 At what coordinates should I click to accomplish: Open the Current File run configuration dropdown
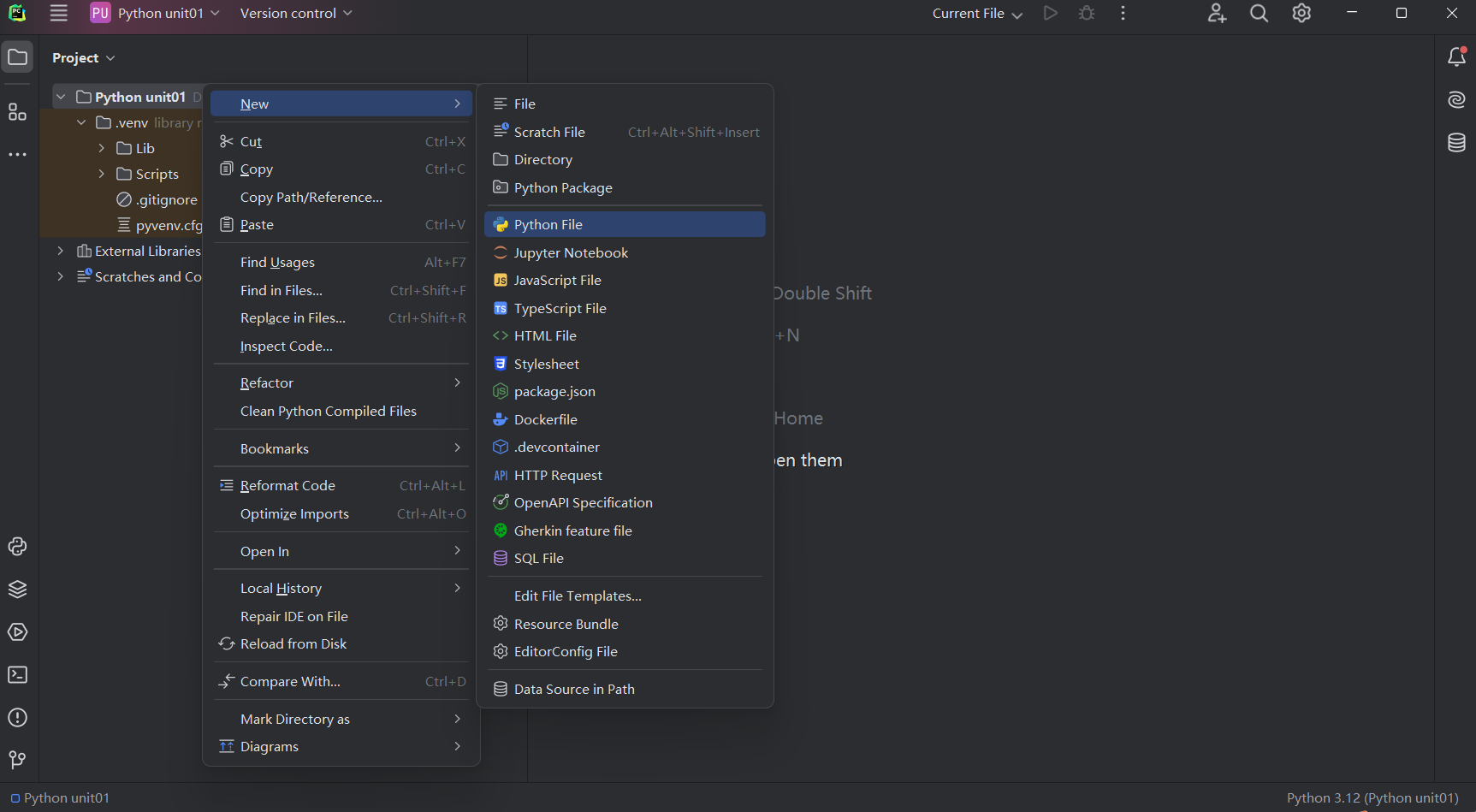[x=977, y=13]
